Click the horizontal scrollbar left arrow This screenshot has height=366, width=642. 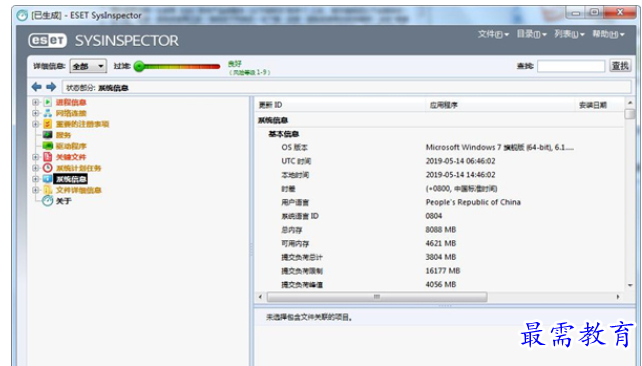pos(260,296)
